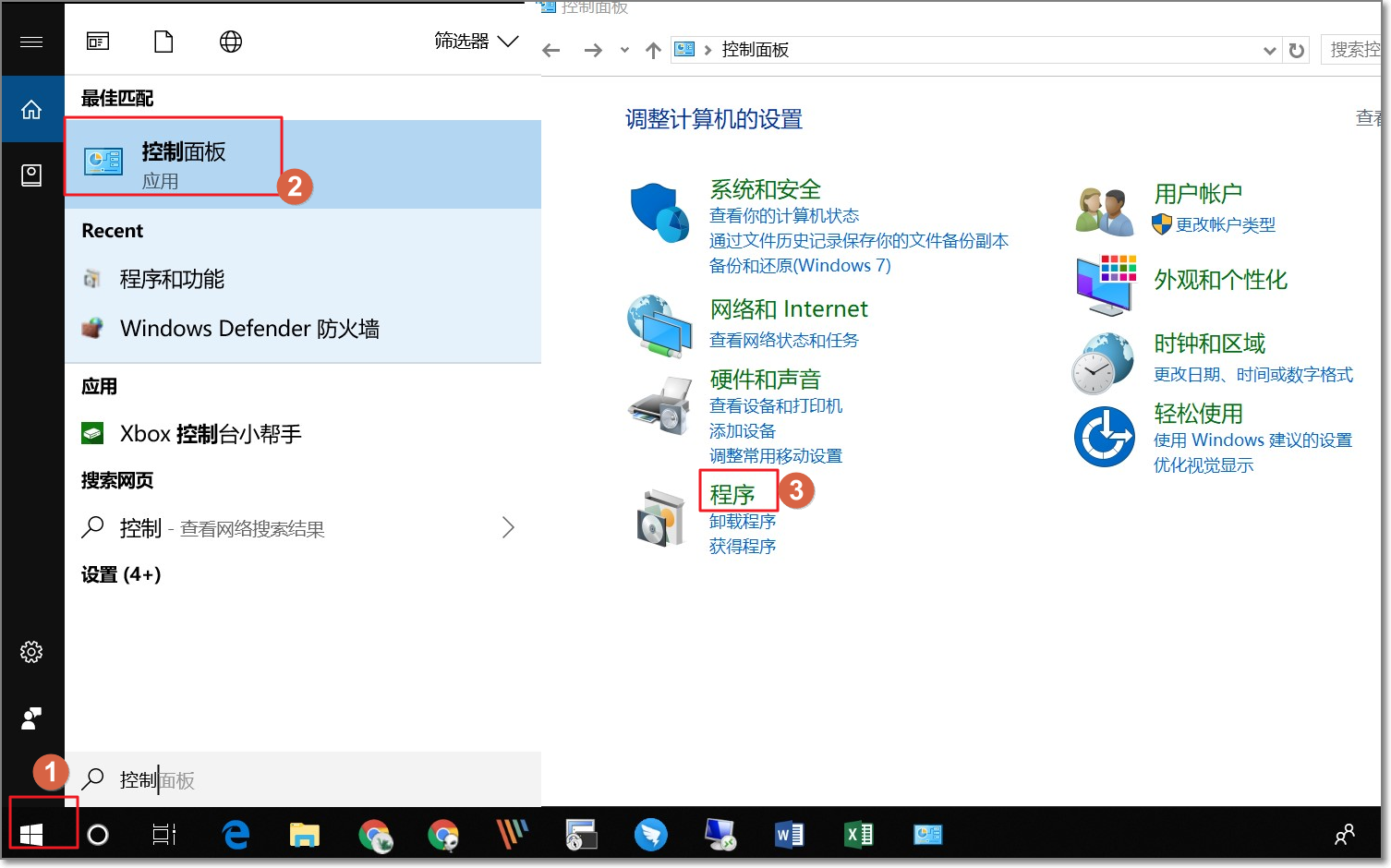Screen dimensions: 1391x868
Task: Expand web search results arrow for 控制
Action: pyautogui.click(x=507, y=528)
